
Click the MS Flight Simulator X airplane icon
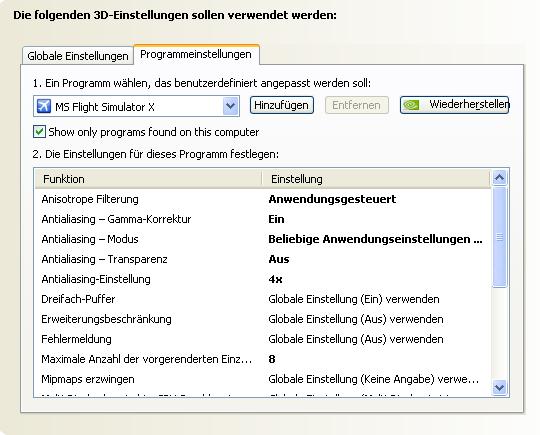(x=44, y=106)
